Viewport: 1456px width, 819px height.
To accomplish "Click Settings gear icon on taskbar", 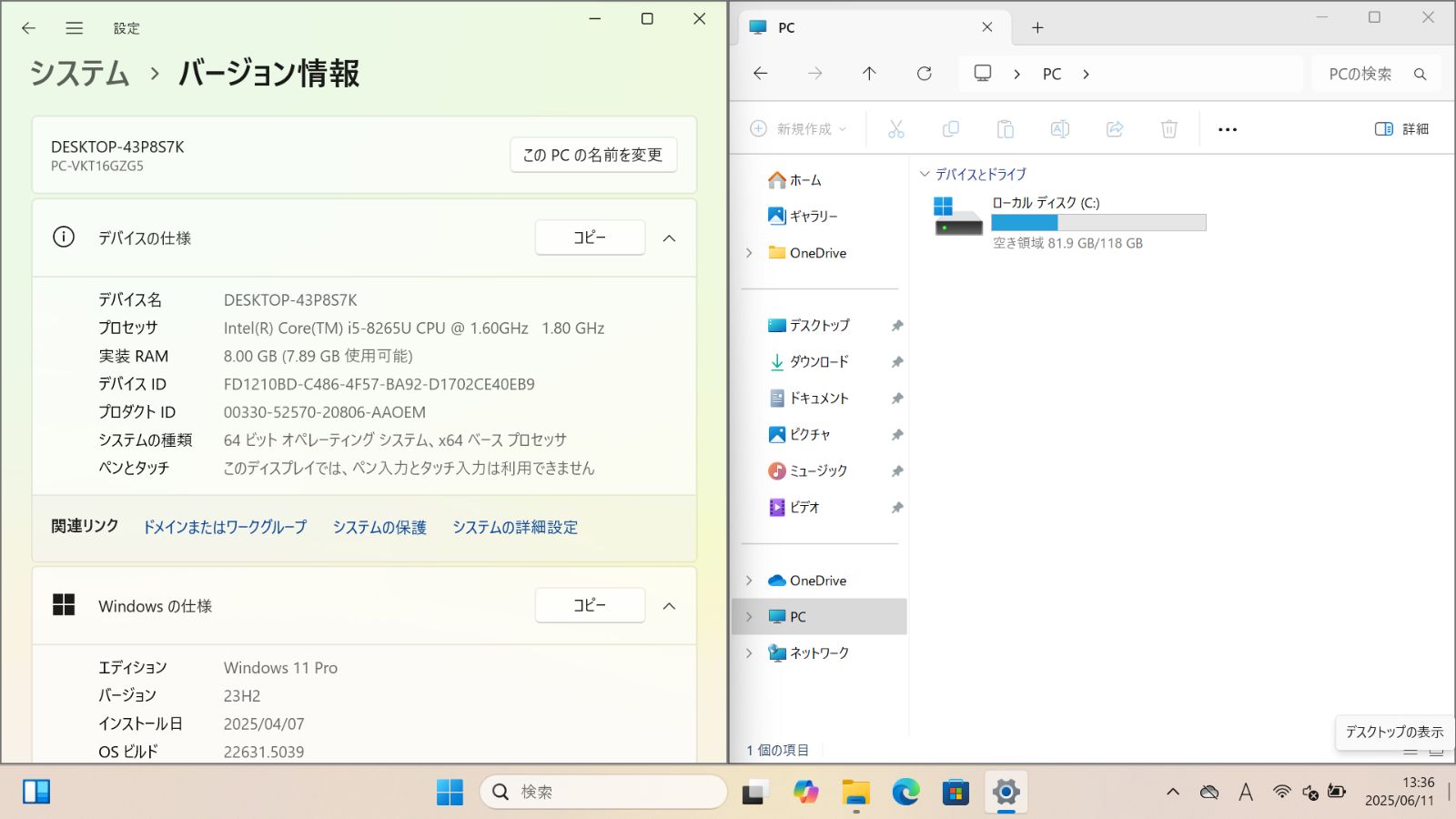I will click(x=1006, y=792).
